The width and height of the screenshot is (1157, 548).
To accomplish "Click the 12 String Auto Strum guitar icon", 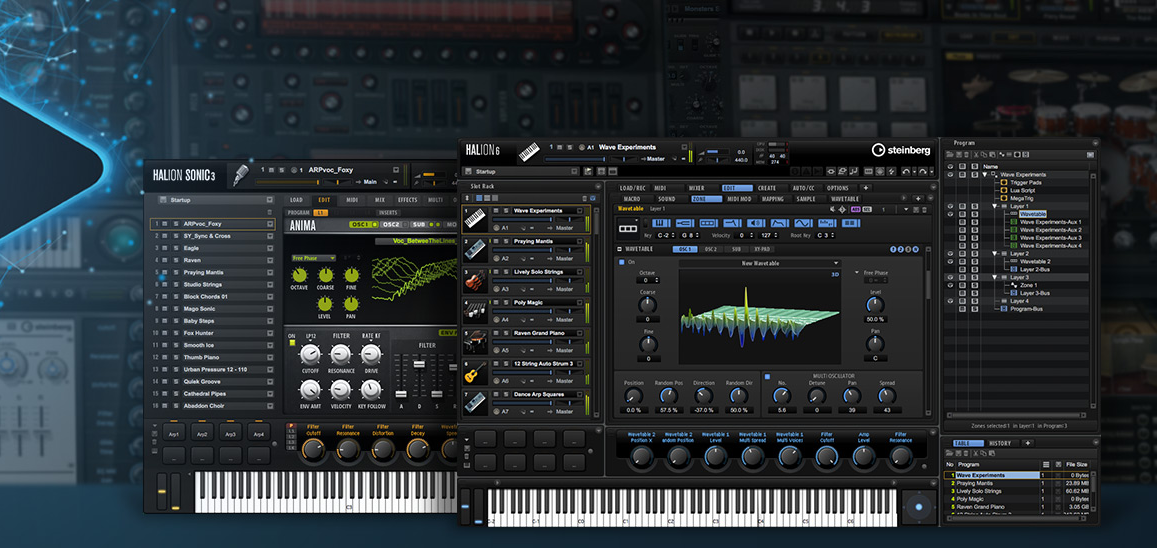I will point(475,372).
